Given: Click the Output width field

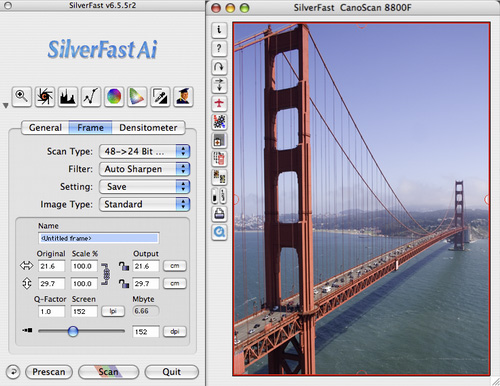Looking at the screenshot, I should pos(146,266).
